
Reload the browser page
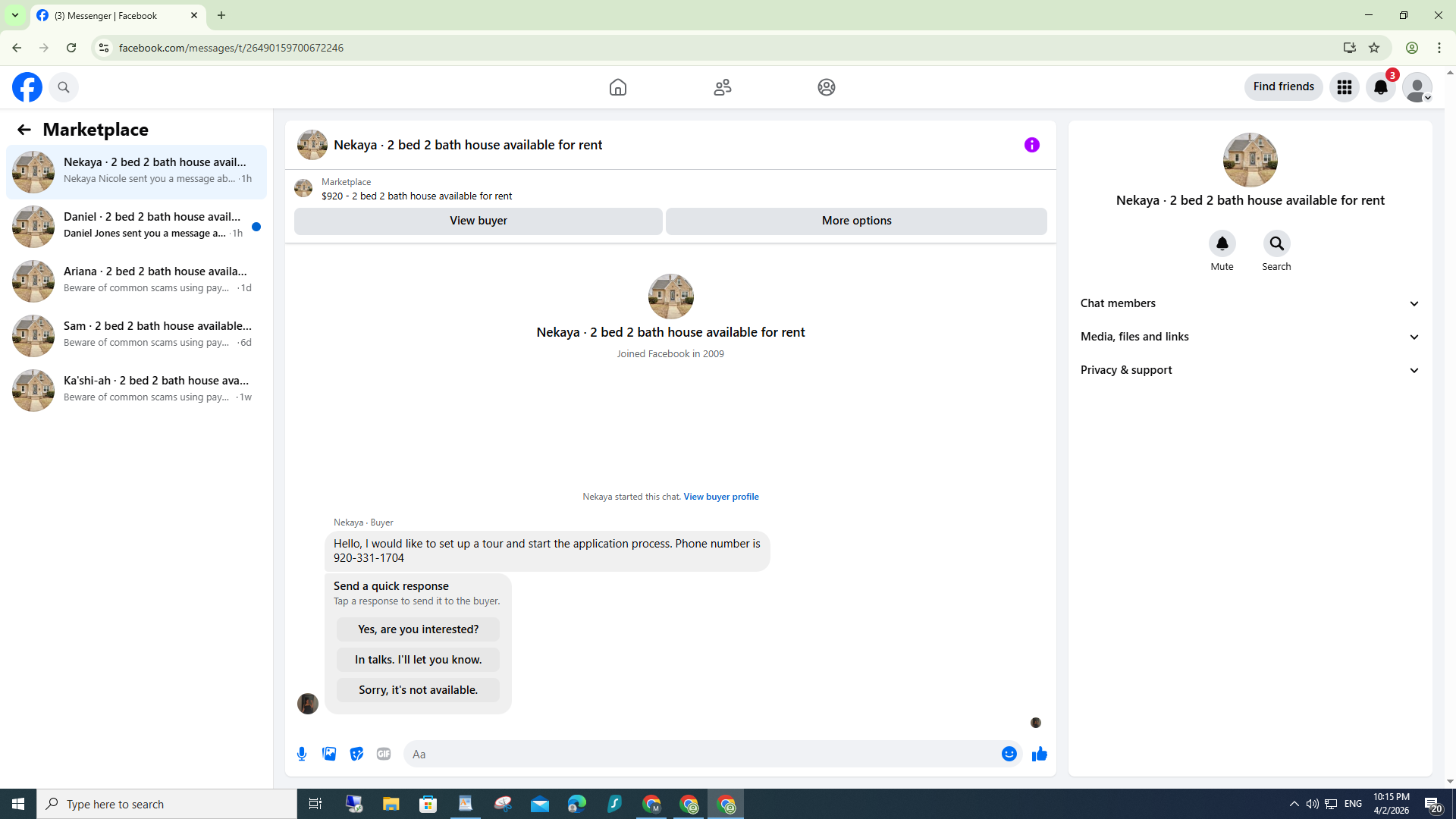(71, 48)
